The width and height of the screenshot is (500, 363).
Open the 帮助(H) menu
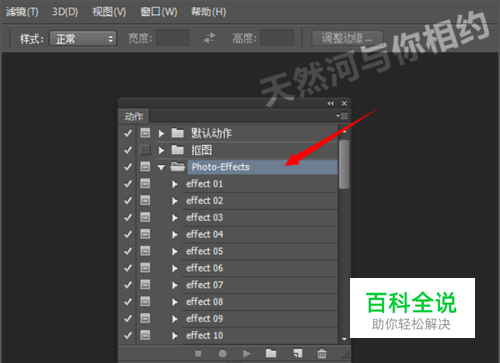209,12
